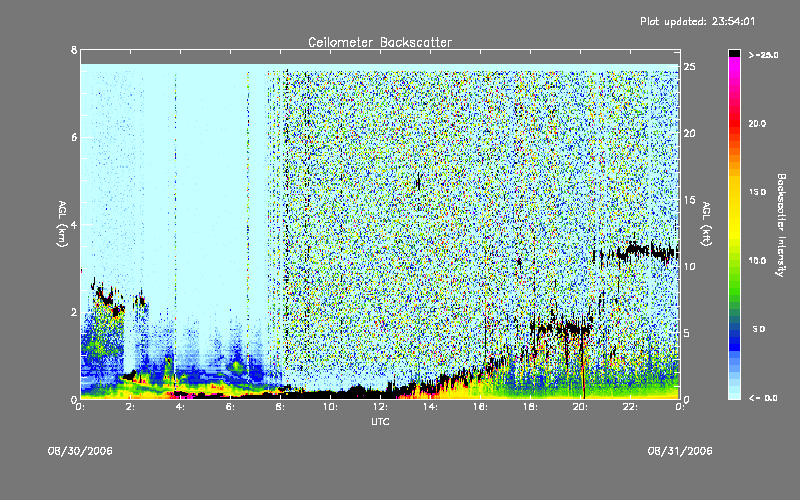Click the 6 tick on the km axis
Screen dimensions: 800x500
(x=74, y=137)
